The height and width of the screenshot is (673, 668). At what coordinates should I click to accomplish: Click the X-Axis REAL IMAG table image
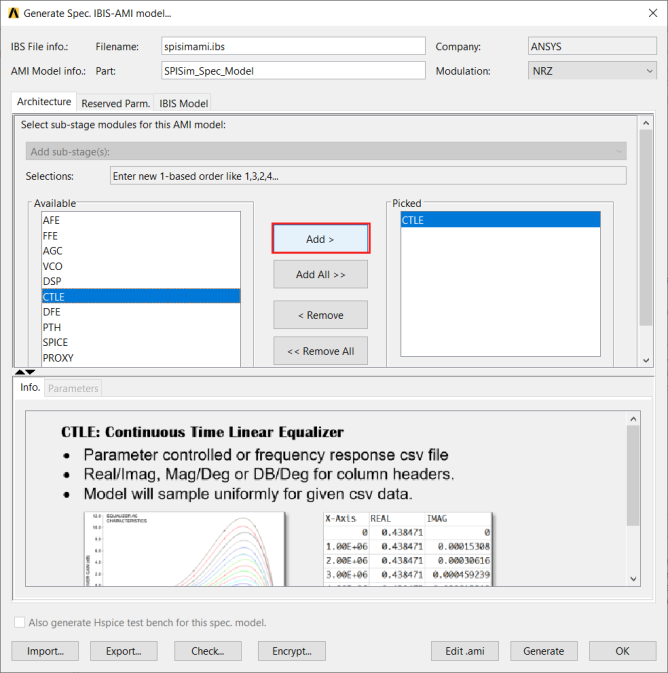[x=407, y=549]
